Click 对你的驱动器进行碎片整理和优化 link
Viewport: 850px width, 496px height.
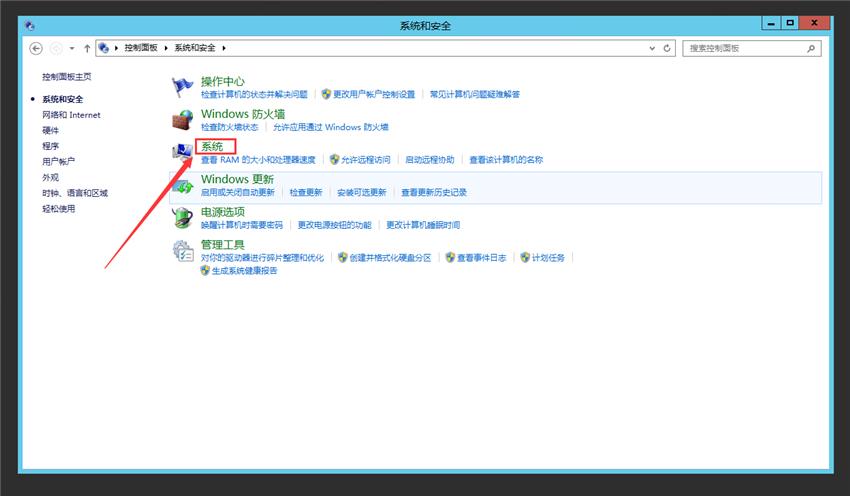(x=262, y=258)
